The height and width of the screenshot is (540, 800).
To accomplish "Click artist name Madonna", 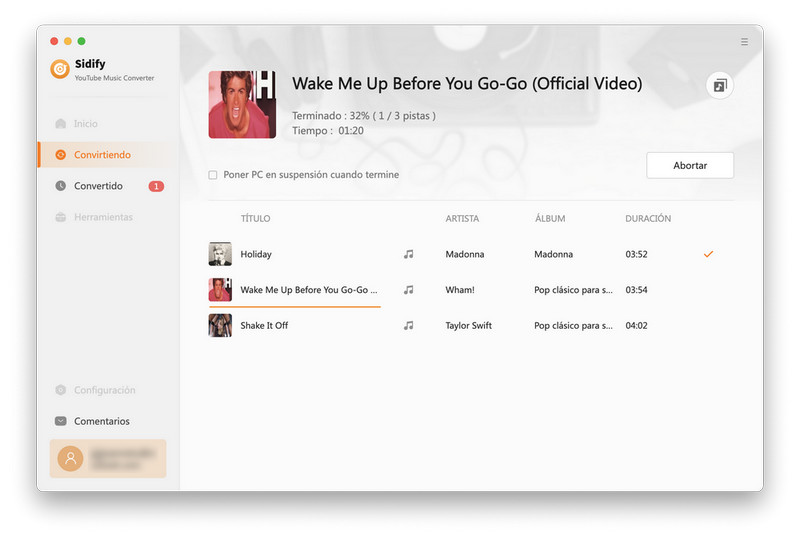I will click(465, 254).
